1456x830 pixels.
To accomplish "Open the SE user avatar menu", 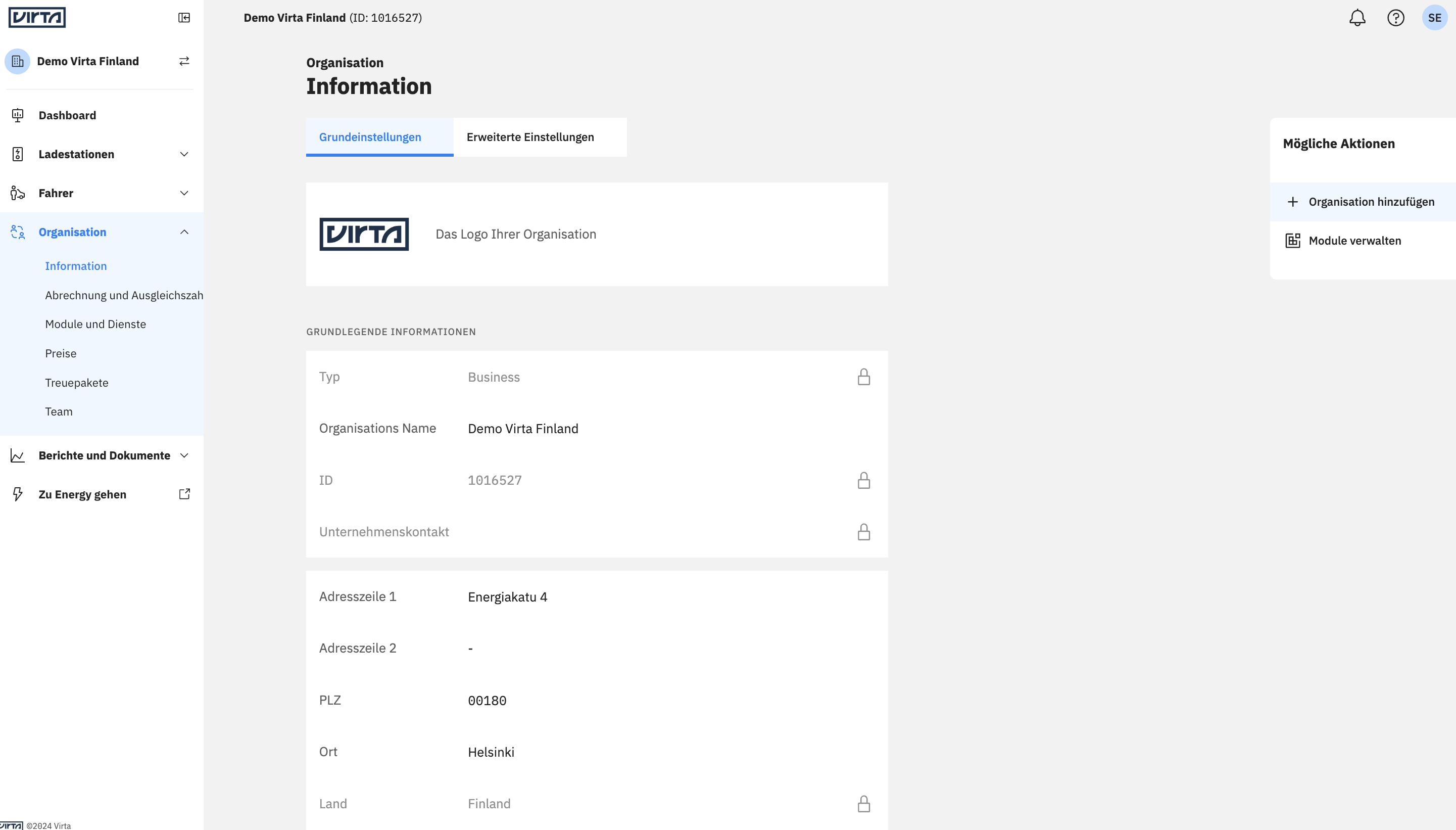I will tap(1434, 18).
